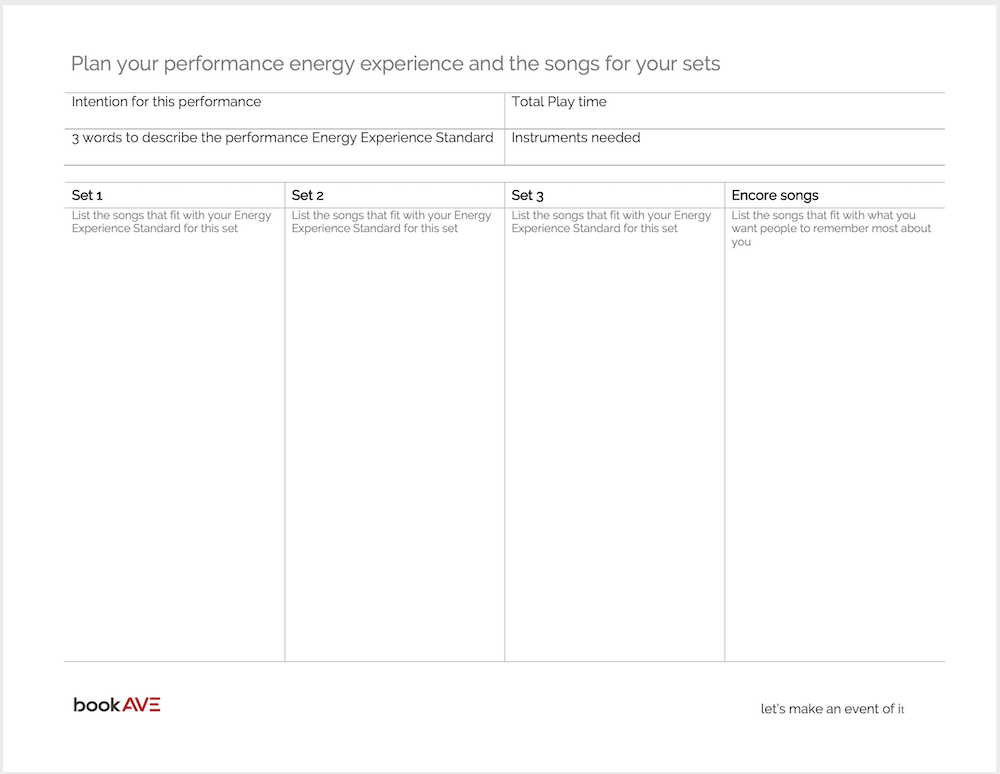Click inside the Set 2 song list area

pos(394,446)
